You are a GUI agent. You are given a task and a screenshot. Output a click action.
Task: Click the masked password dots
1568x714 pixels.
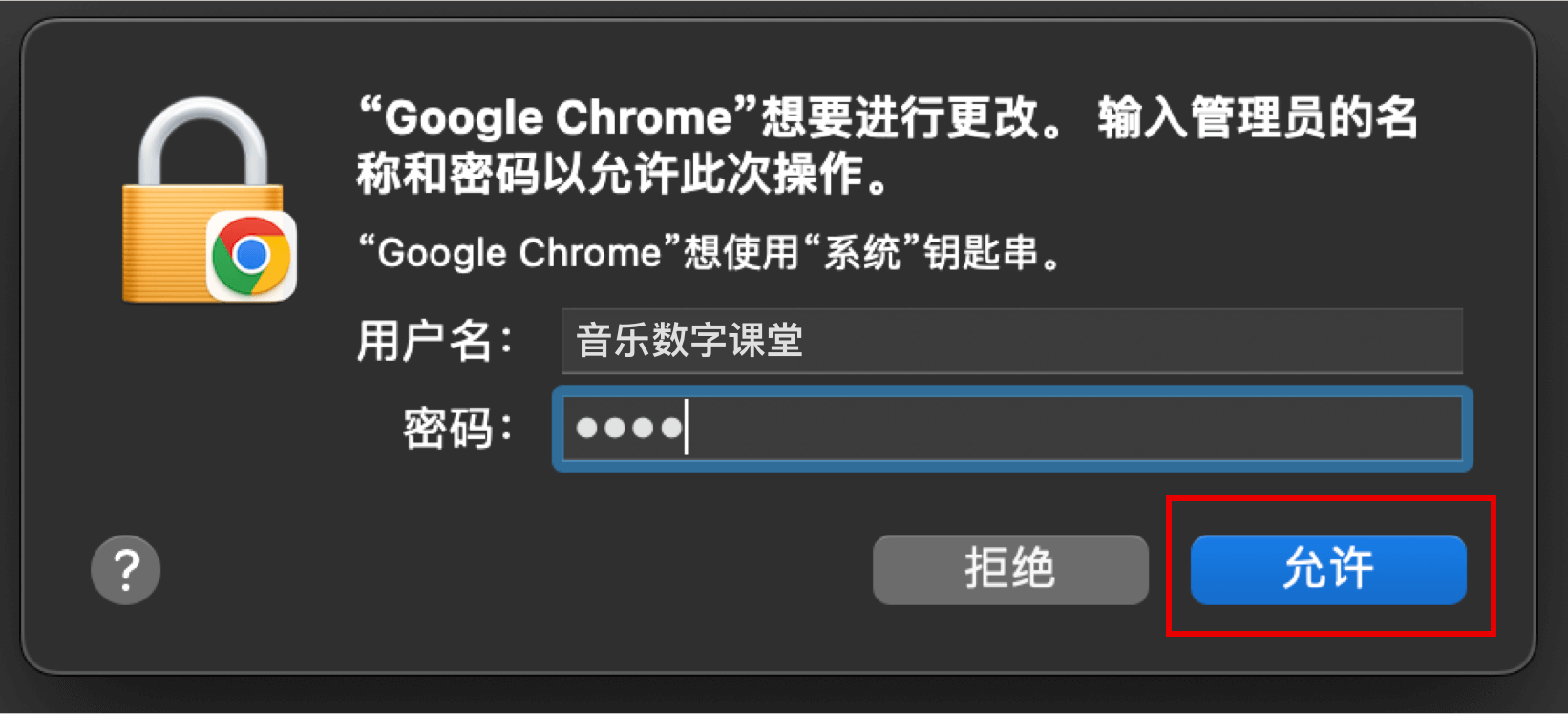629,429
